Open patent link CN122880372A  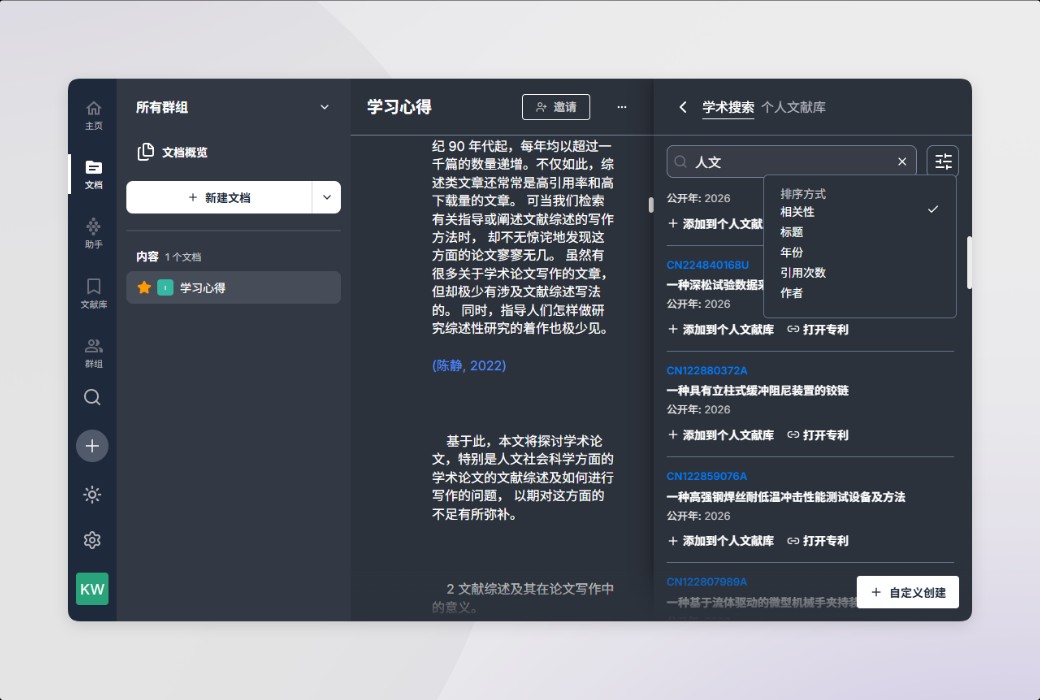(706, 370)
